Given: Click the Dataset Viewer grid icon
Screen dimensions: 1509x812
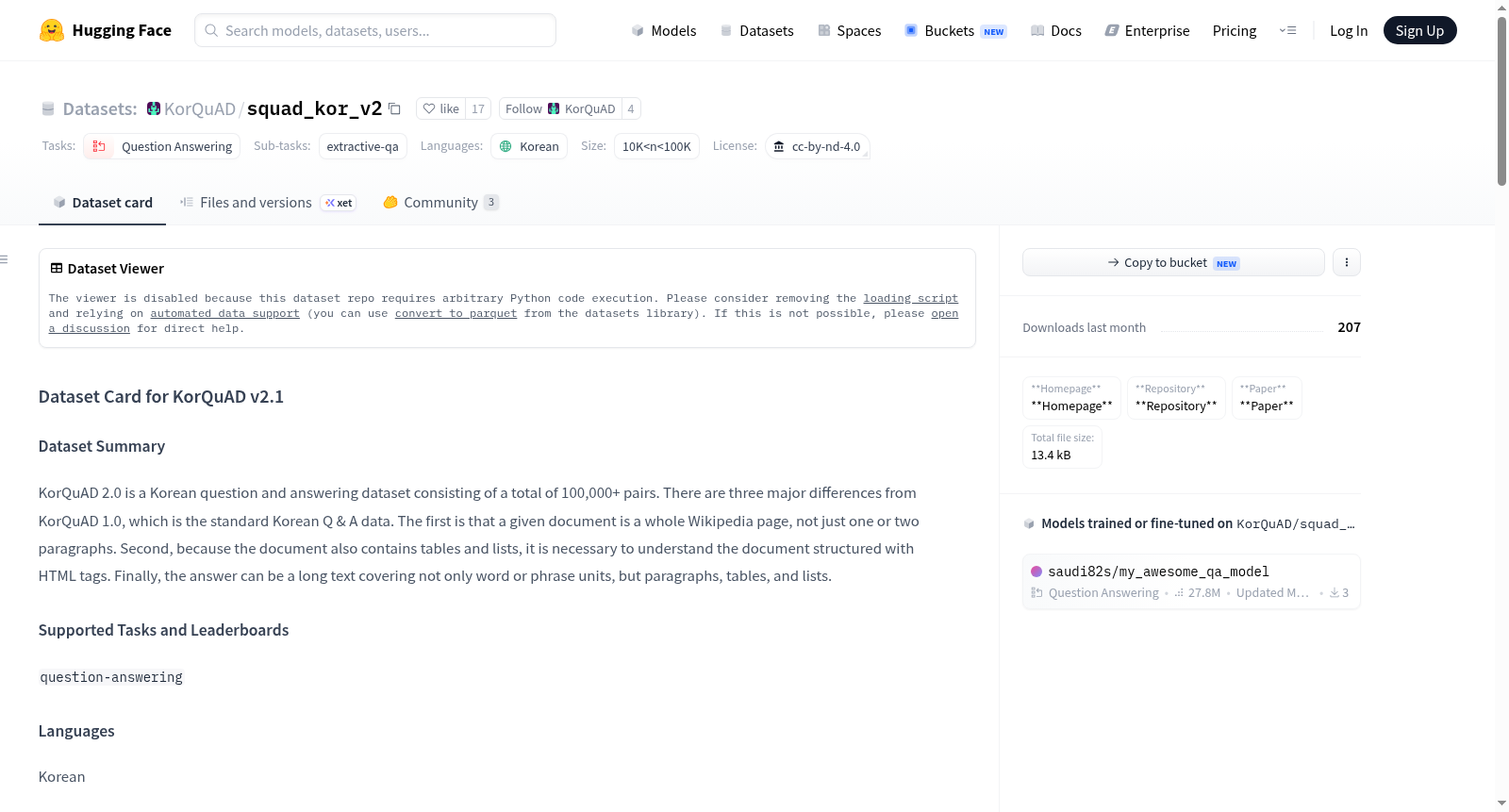Looking at the screenshot, I should pyautogui.click(x=57, y=268).
